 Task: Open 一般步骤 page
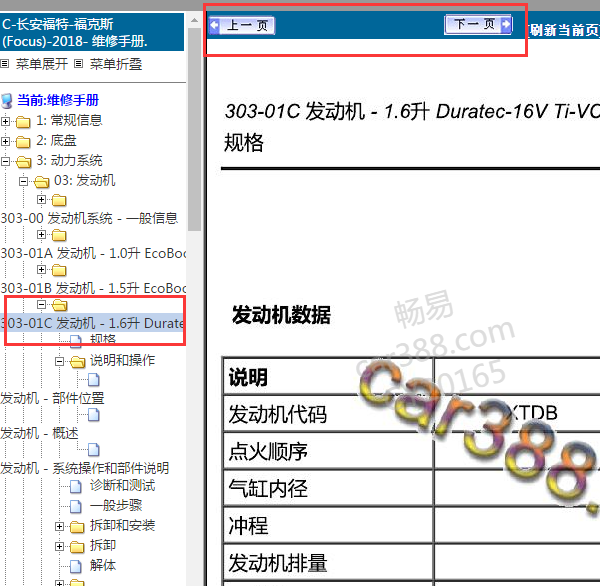[116, 505]
